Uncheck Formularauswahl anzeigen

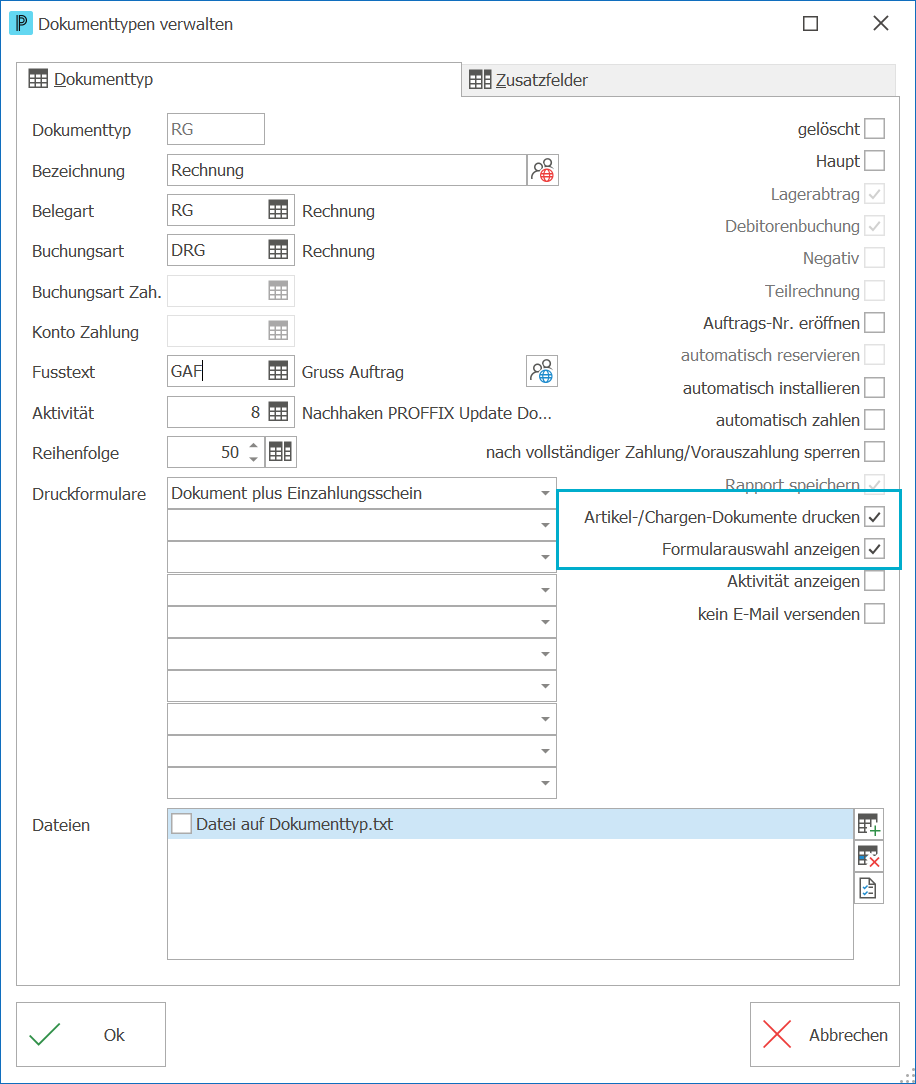(x=875, y=549)
